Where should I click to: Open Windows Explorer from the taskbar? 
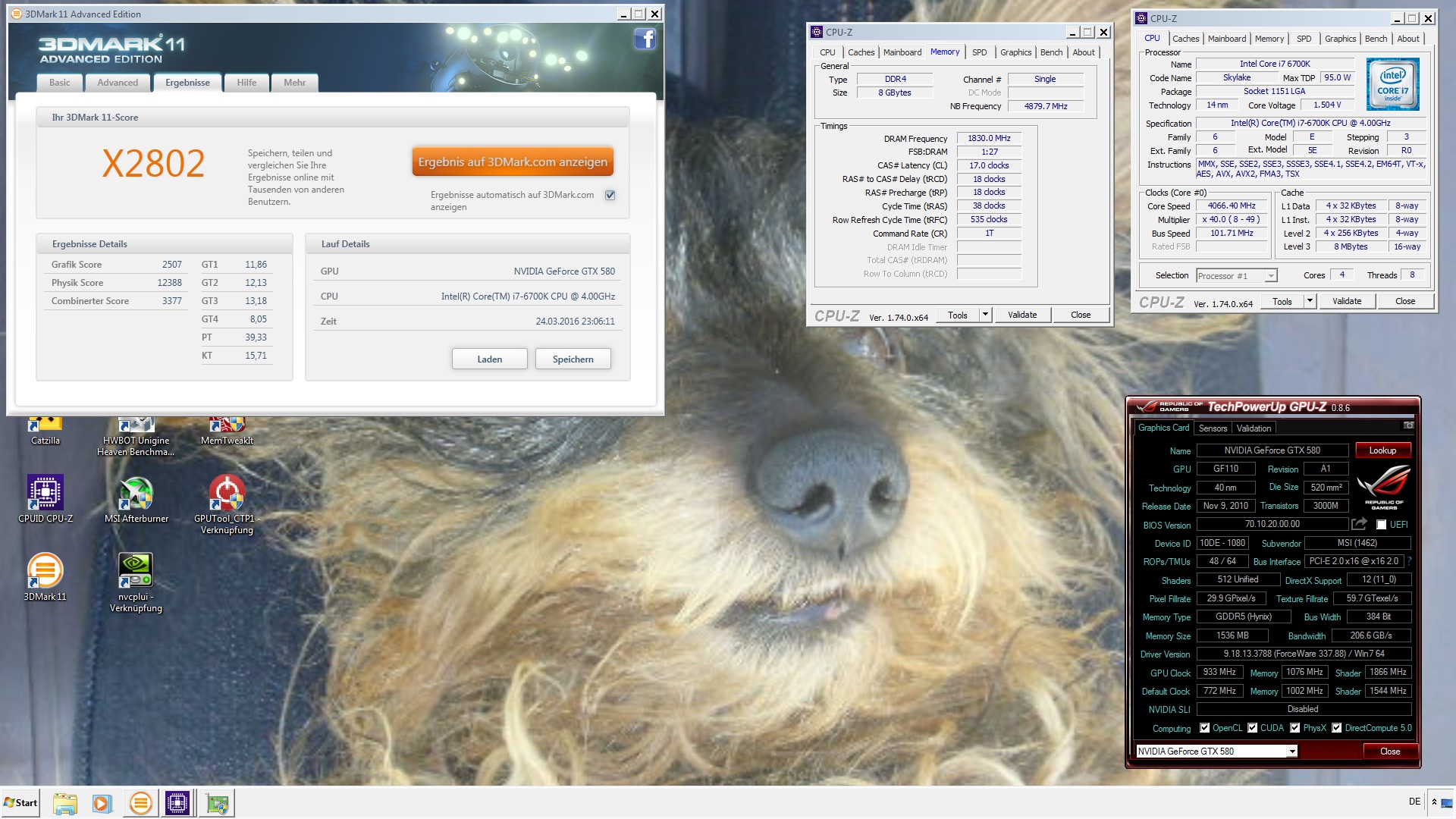[65, 803]
